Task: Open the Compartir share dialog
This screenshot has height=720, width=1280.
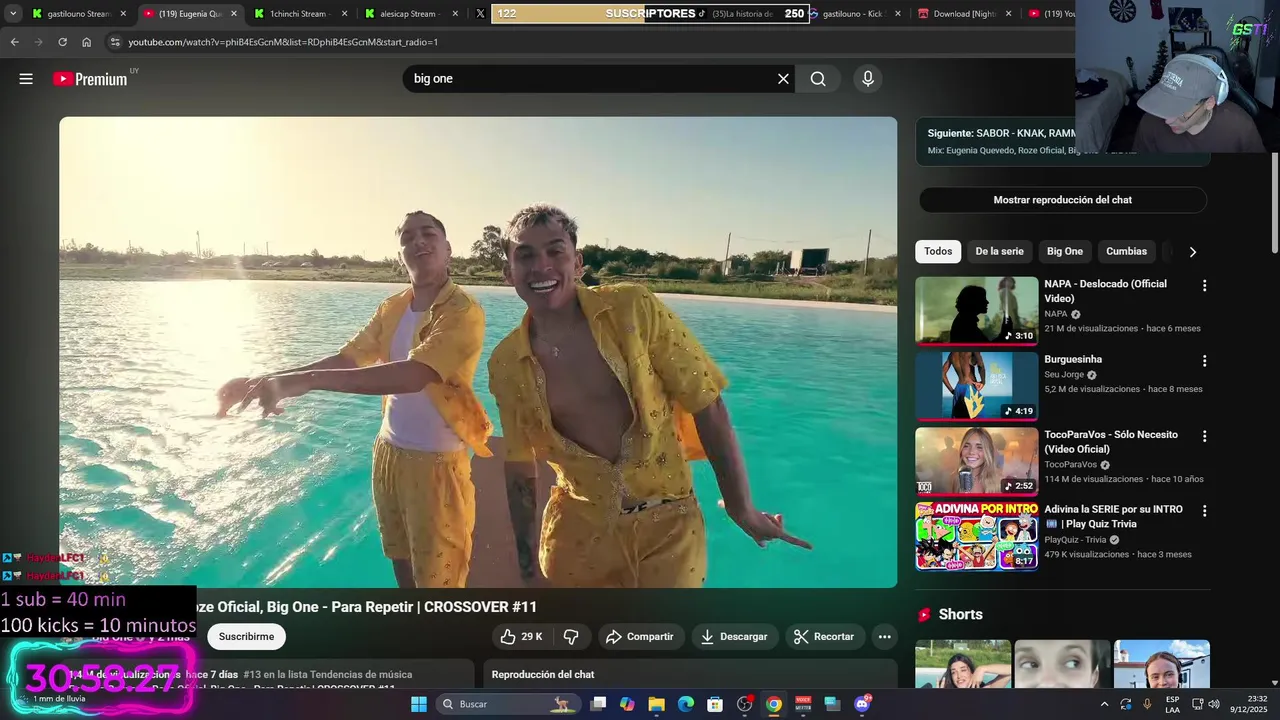Action: [x=641, y=636]
